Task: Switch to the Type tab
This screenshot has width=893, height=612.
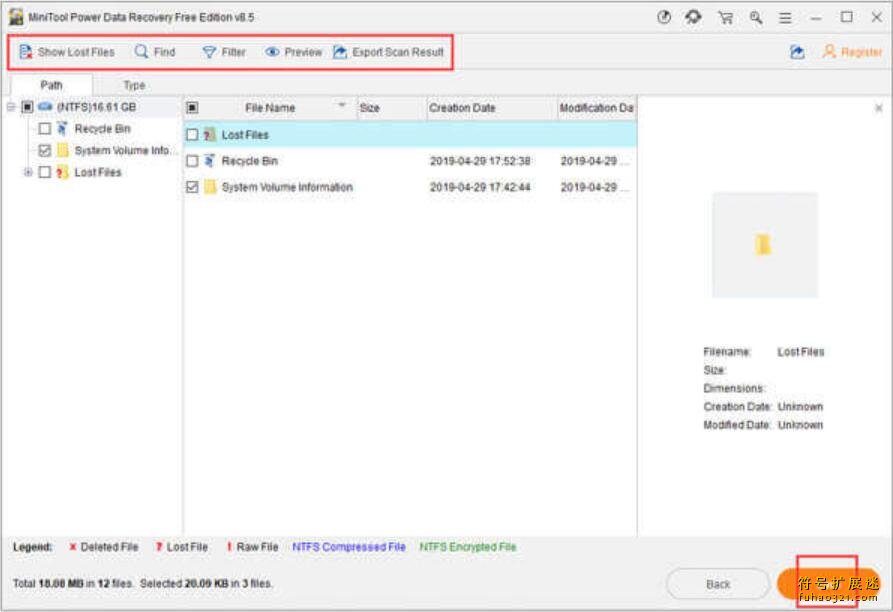Action: pos(134,85)
